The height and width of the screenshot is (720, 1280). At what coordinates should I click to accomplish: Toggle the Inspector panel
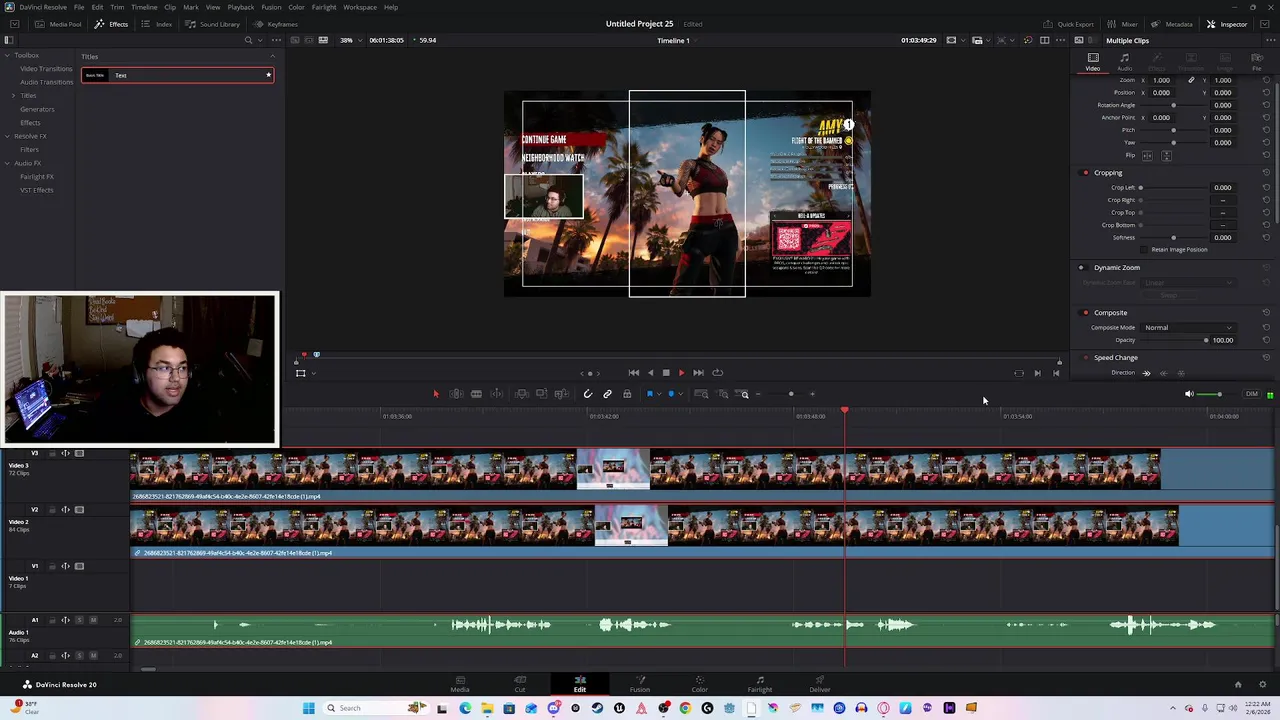[x=1227, y=24]
